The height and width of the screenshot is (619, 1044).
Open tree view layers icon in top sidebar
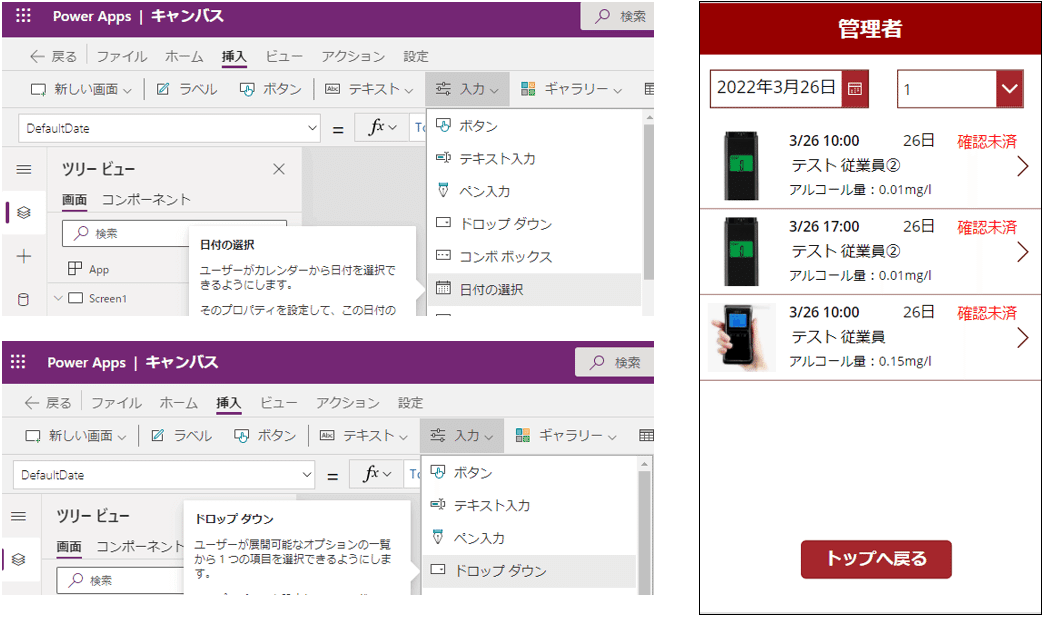pos(24,212)
